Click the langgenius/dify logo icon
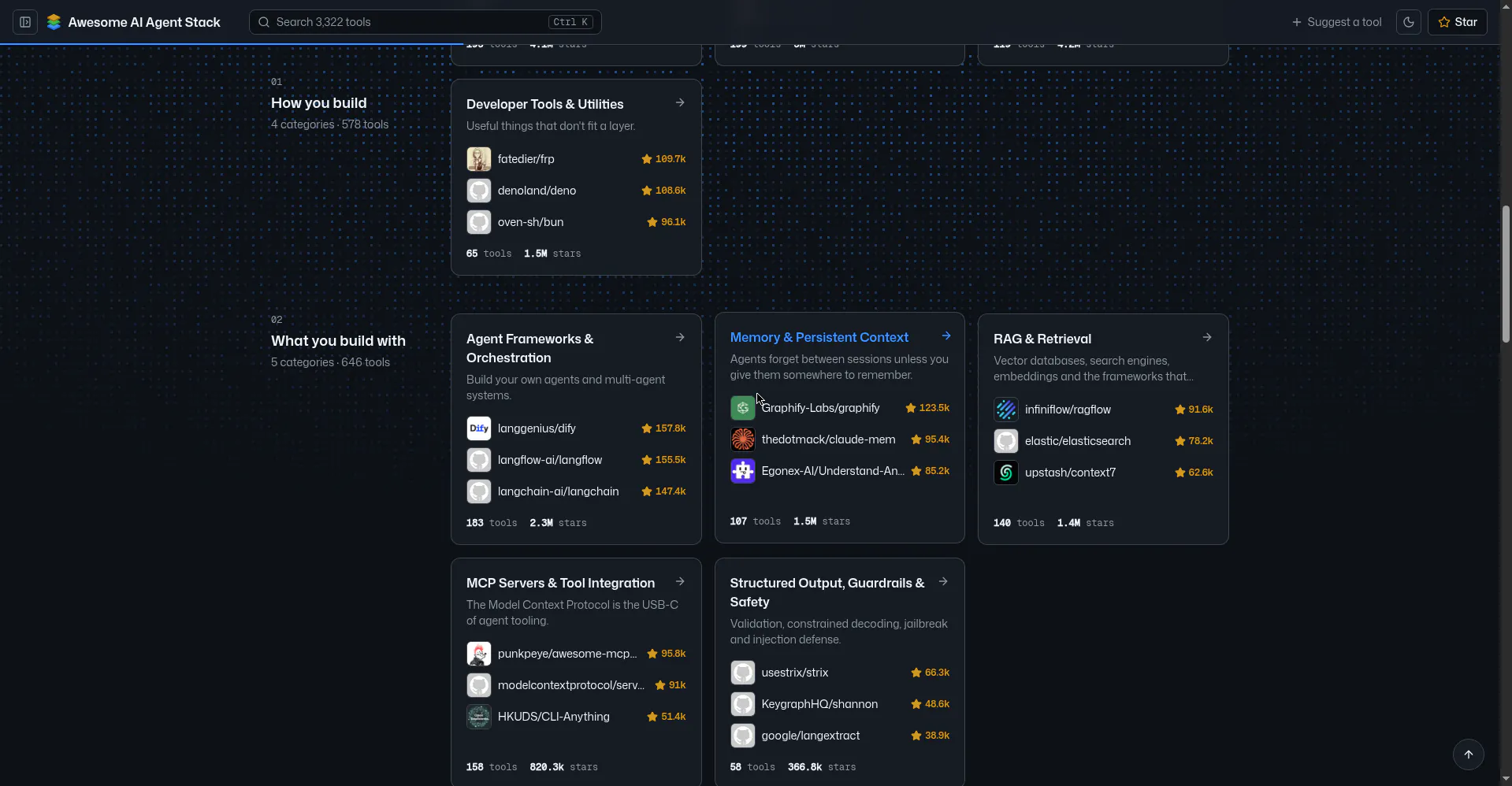1512x786 pixels. (x=479, y=428)
